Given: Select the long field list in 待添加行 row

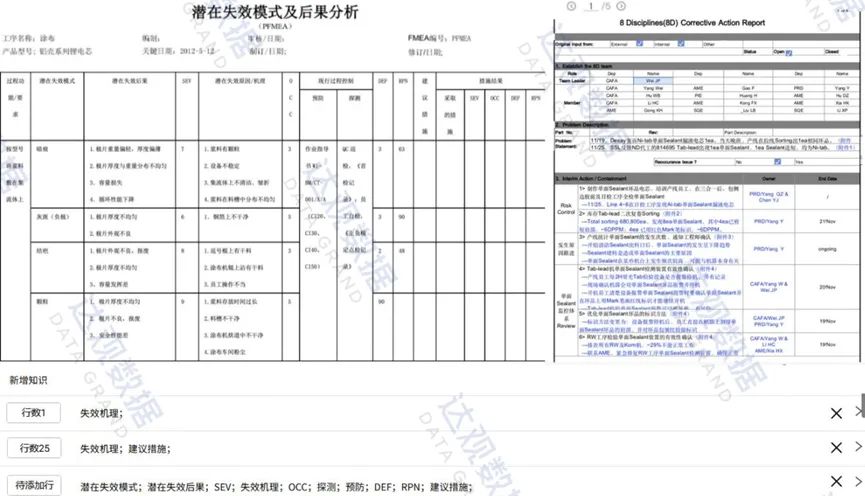Looking at the screenshot, I should tap(276, 487).
